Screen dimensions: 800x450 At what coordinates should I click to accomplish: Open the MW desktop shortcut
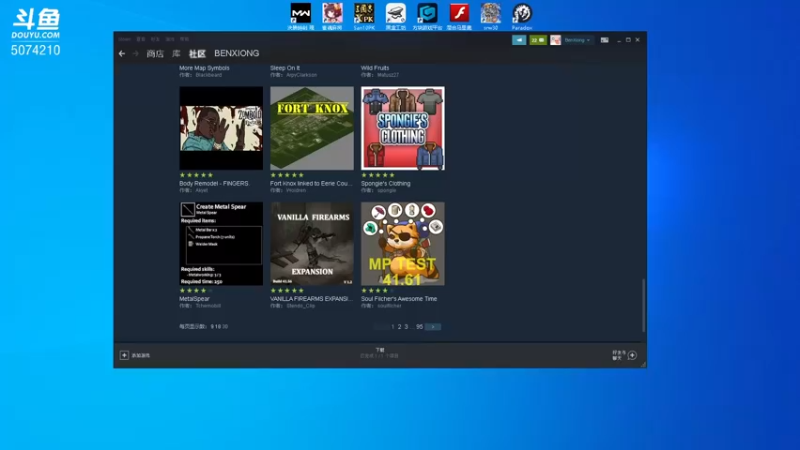pyautogui.click(x=301, y=16)
